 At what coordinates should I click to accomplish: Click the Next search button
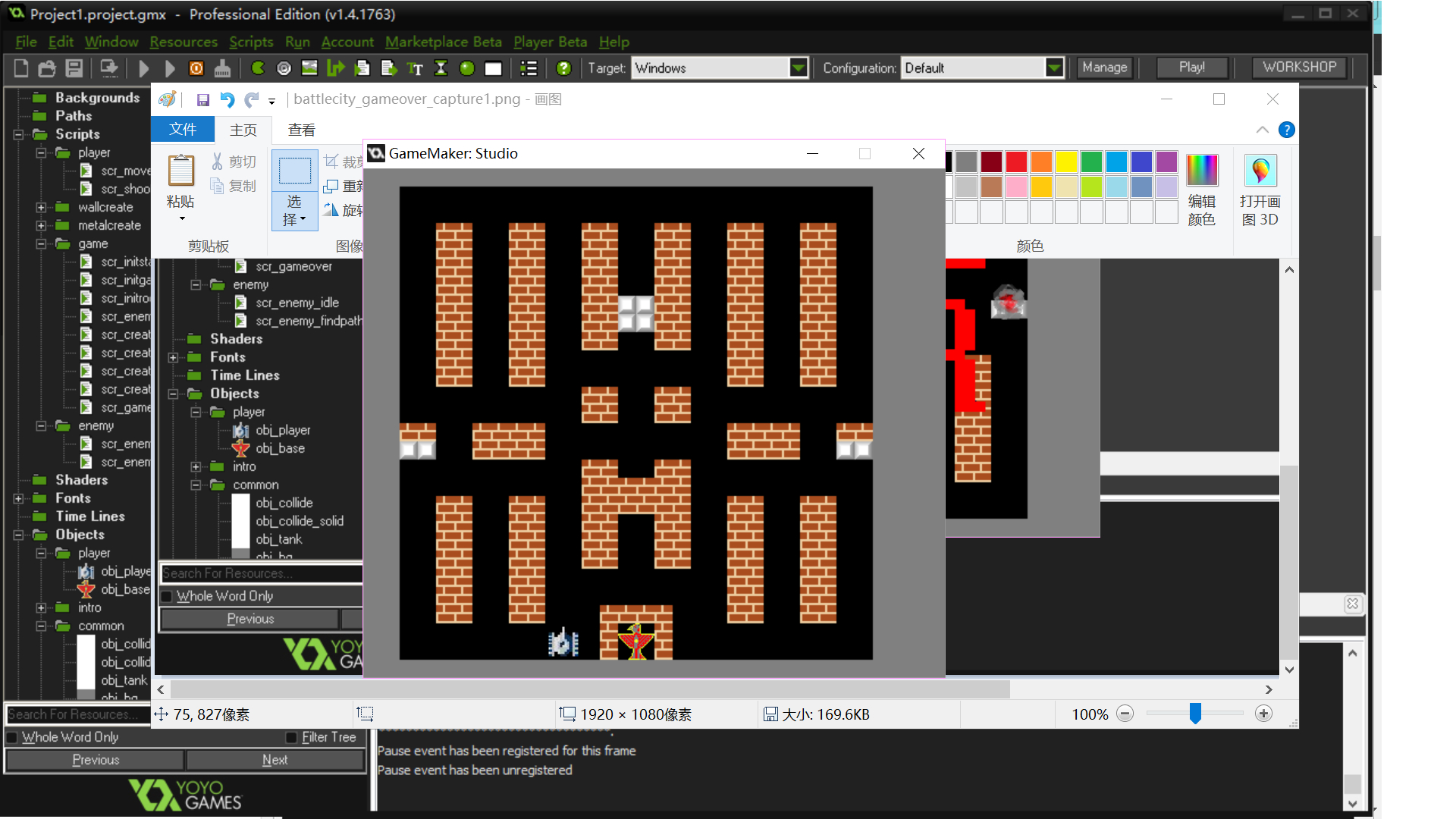(275, 760)
